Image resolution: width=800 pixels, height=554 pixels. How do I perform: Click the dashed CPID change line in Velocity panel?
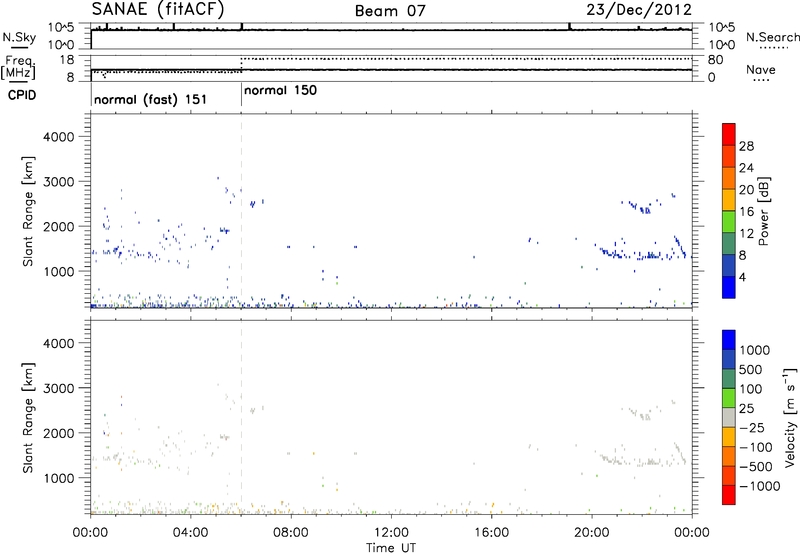(x=241, y=417)
